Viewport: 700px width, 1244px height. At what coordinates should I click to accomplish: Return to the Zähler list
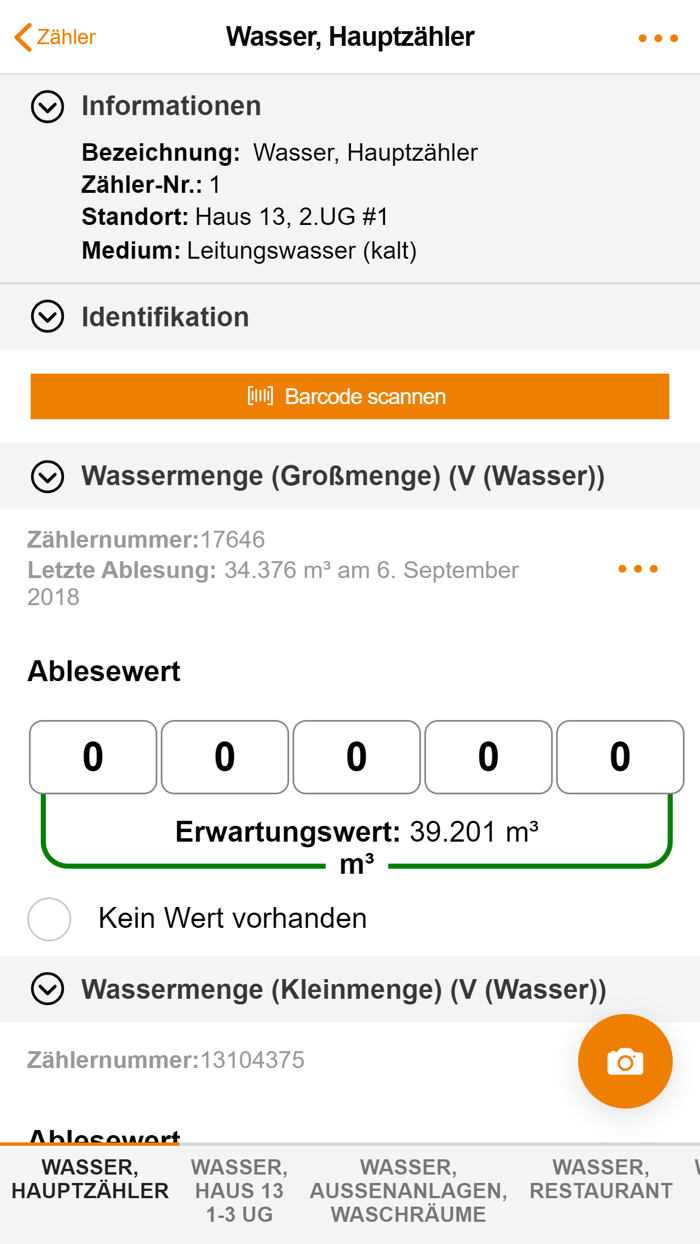55,36
